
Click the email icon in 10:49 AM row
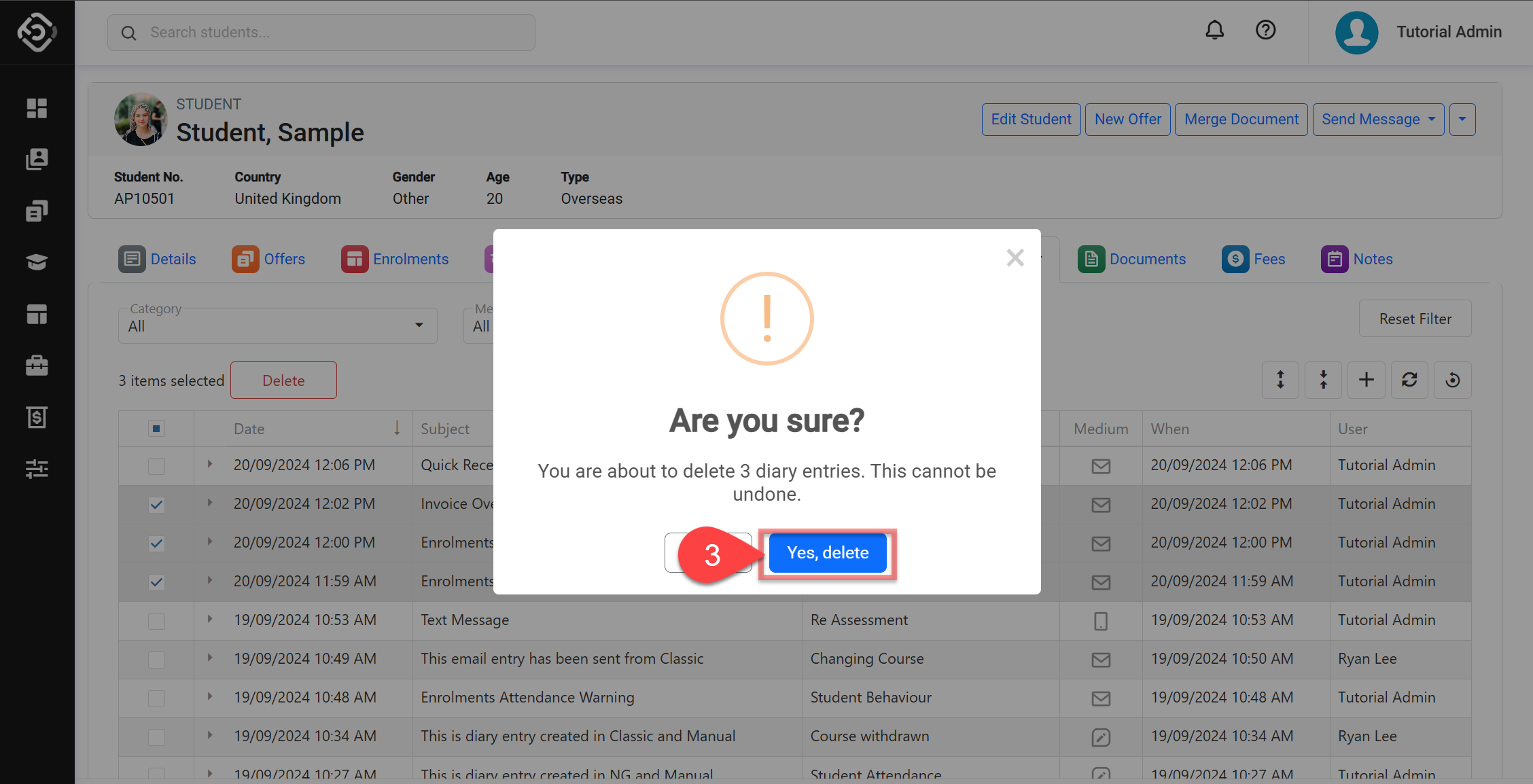[x=1101, y=660]
